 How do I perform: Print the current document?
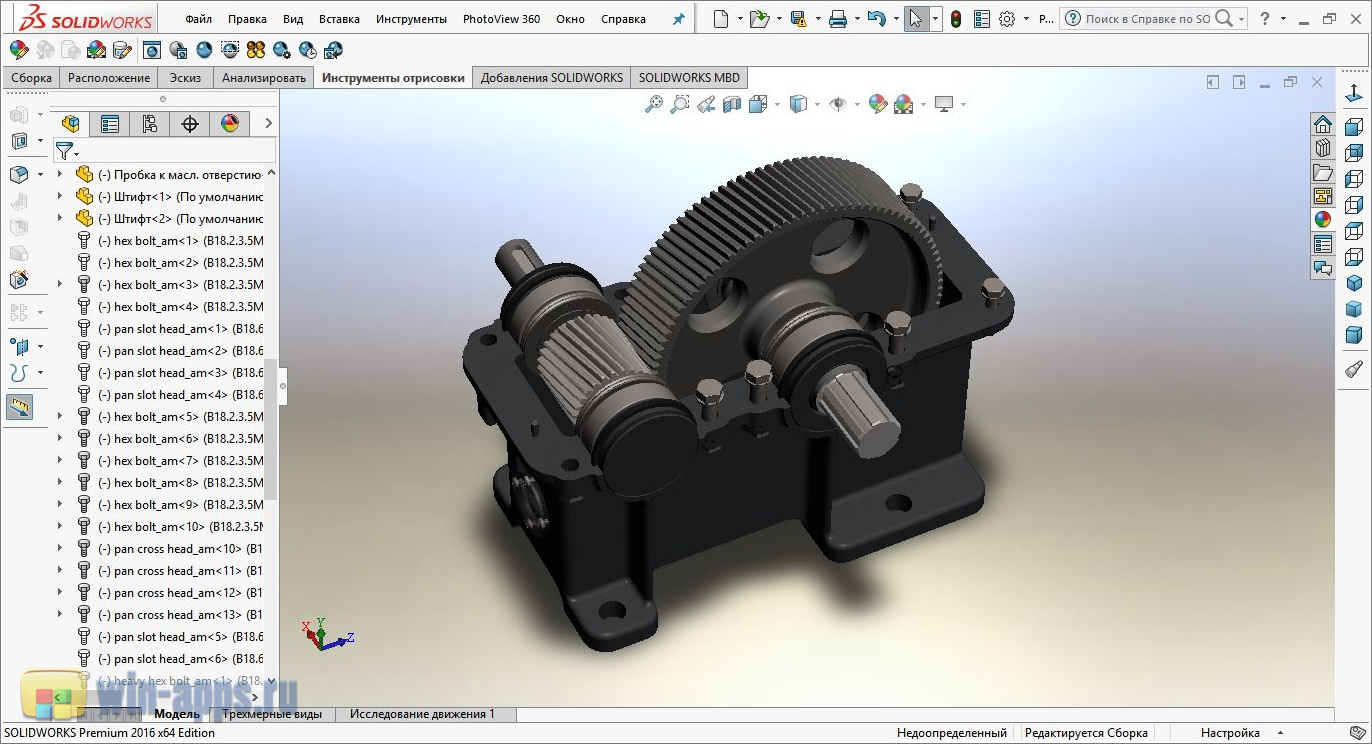tap(838, 19)
